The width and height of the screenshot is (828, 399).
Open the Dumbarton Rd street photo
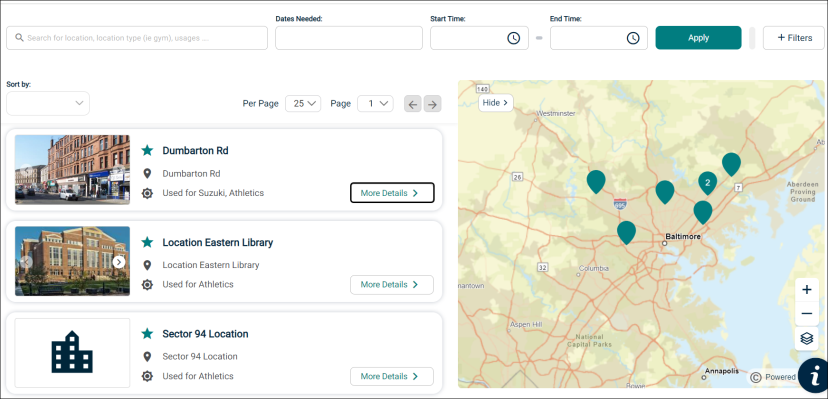[72, 169]
